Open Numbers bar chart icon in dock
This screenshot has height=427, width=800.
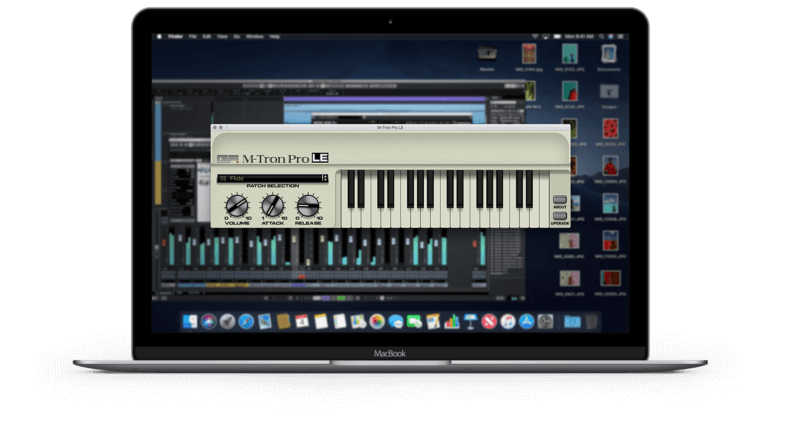[x=452, y=322]
